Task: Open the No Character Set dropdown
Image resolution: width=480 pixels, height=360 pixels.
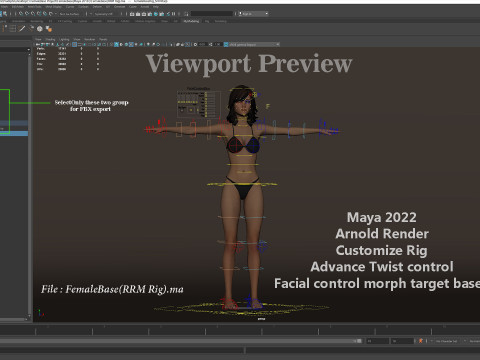Action: coord(447,341)
